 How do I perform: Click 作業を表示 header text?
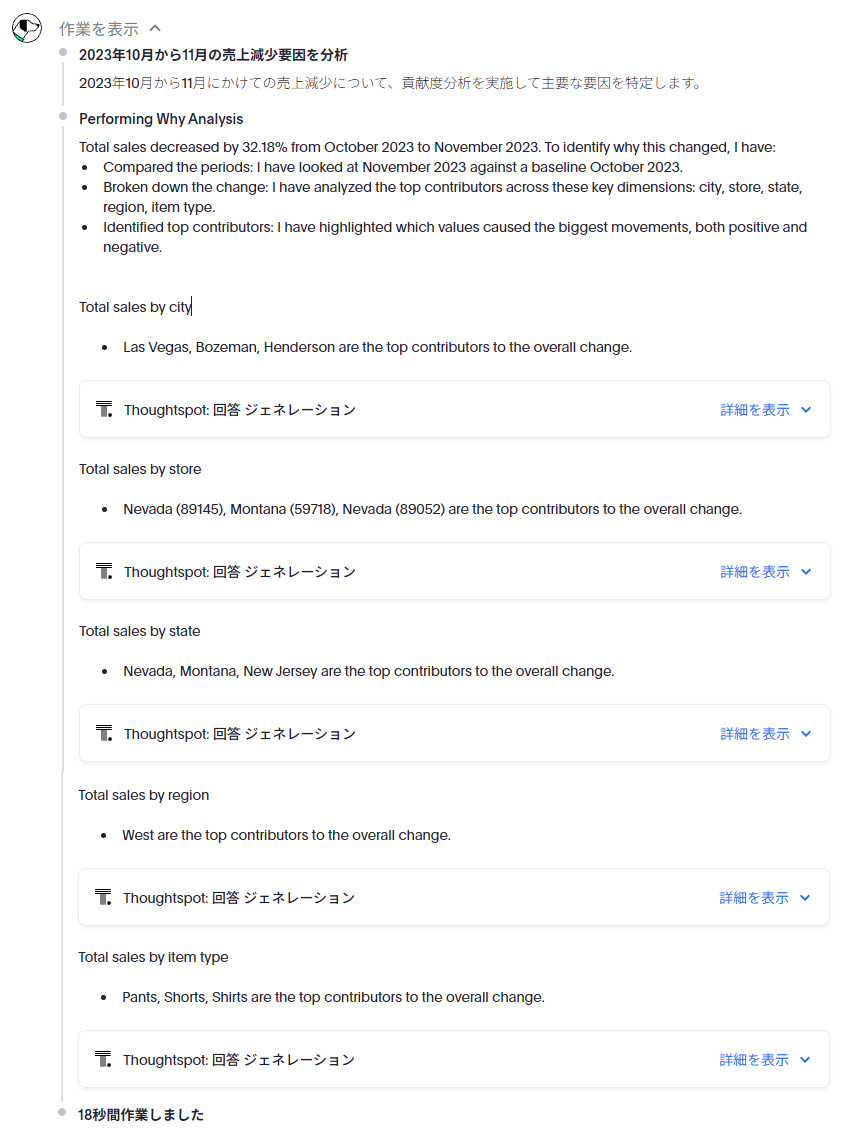(x=99, y=29)
